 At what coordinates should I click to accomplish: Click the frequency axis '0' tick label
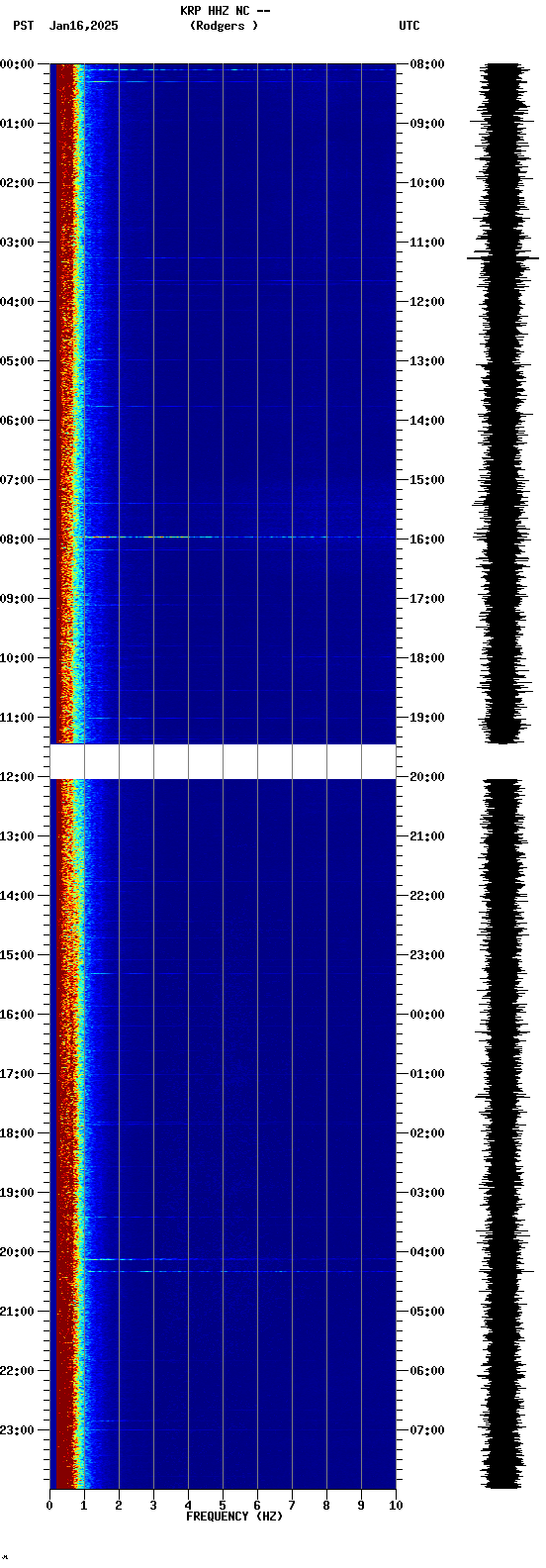pos(49,1506)
